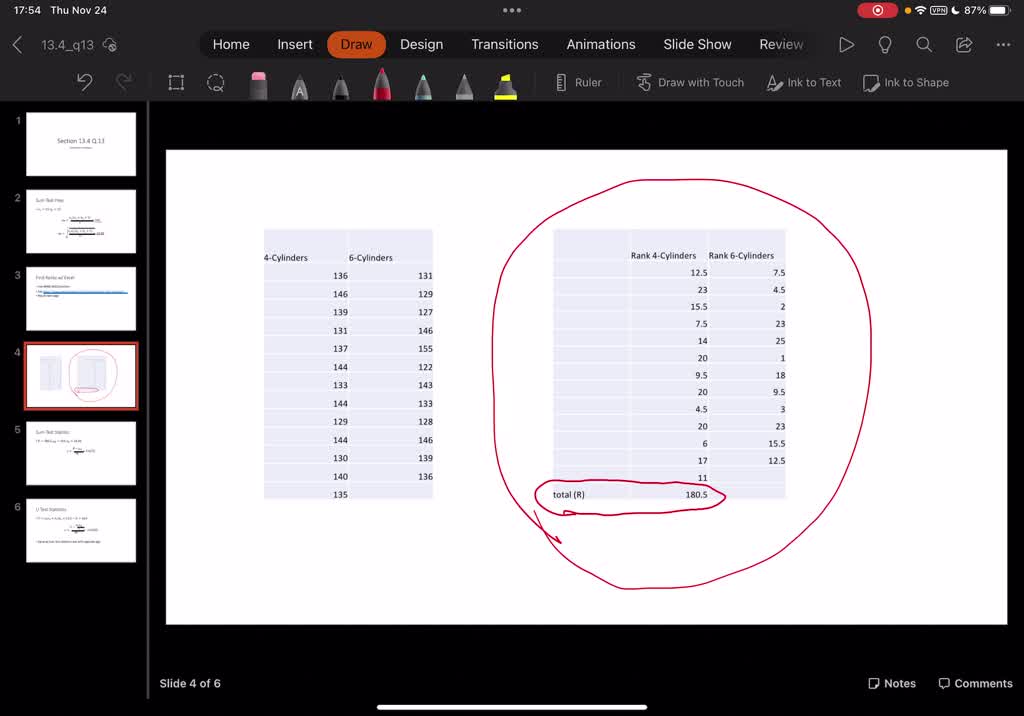The width and height of the screenshot is (1024, 716).
Task: Select slide 3 thumbnail
Action: [x=81, y=299]
